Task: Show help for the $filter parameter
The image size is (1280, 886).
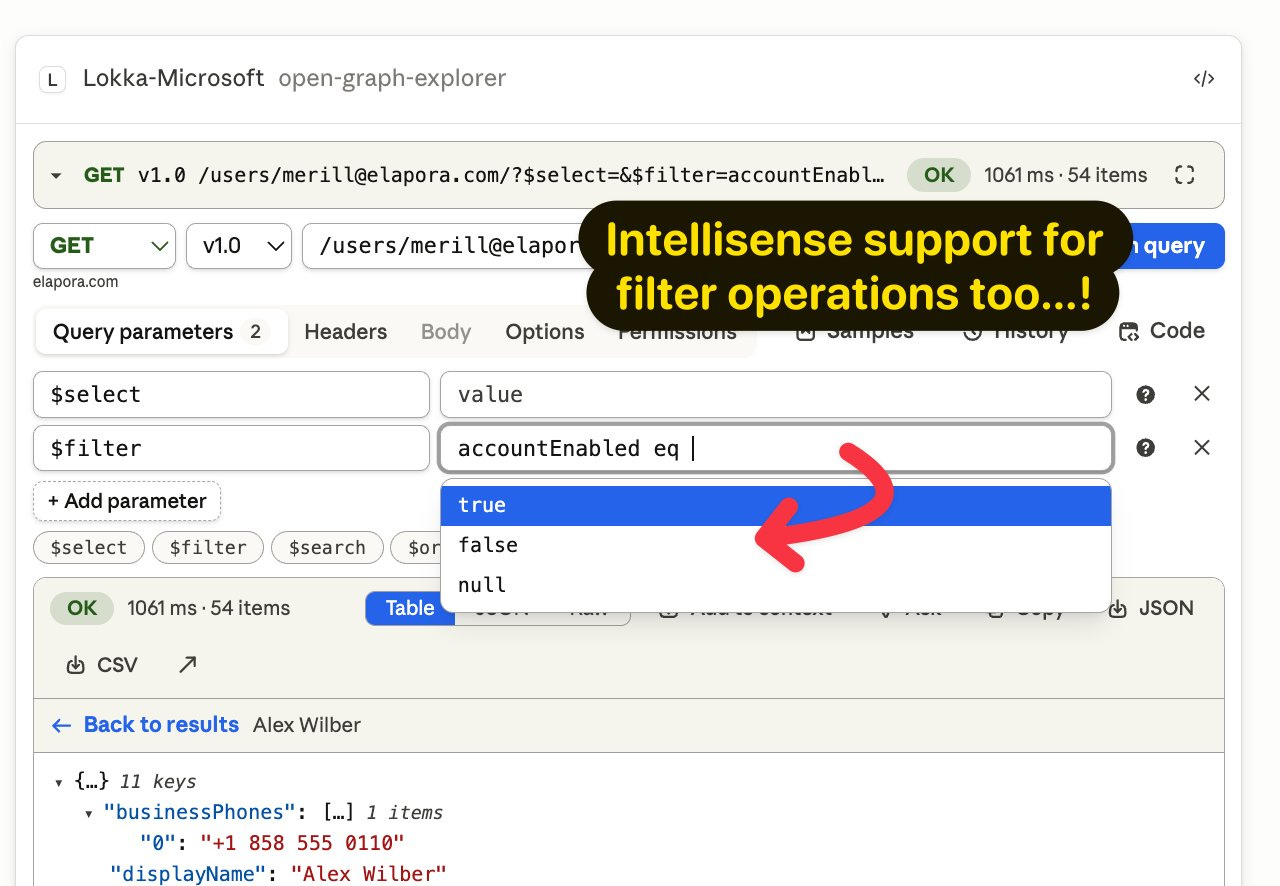Action: click(1146, 448)
